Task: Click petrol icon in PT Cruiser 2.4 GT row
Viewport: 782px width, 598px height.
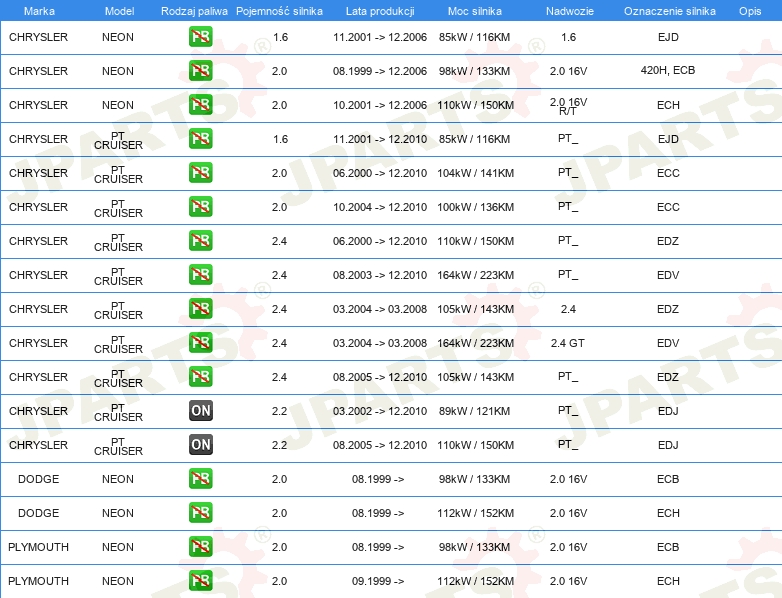Action: pos(200,343)
